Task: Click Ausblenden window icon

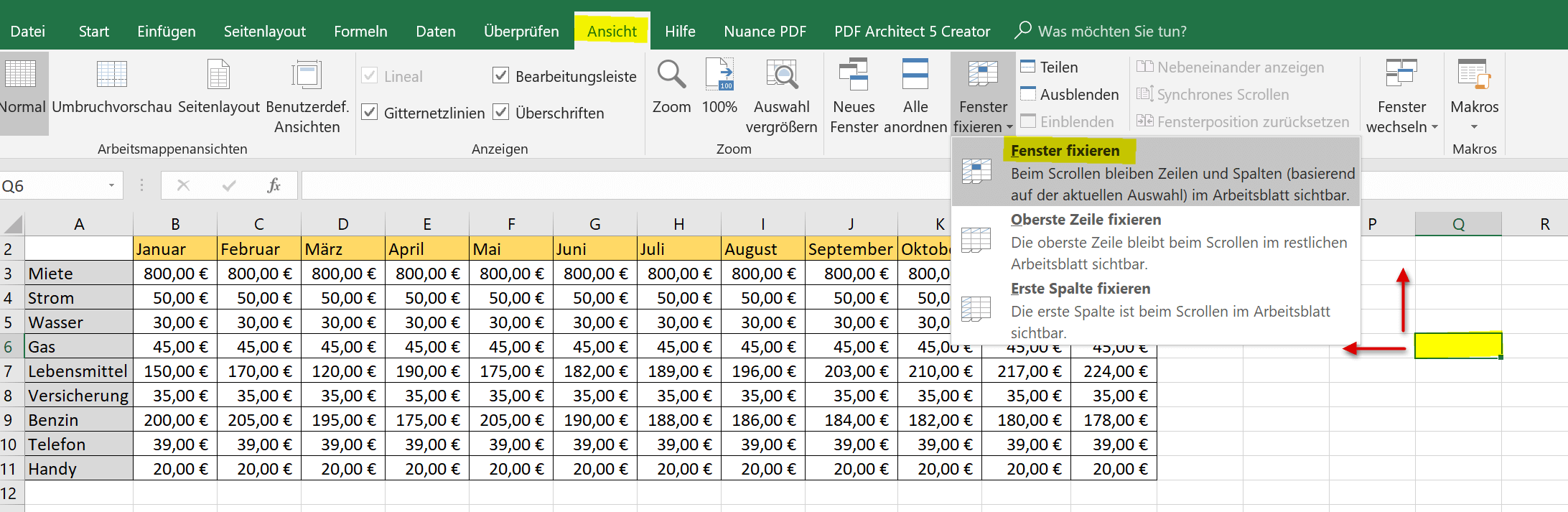Action: [1028, 94]
